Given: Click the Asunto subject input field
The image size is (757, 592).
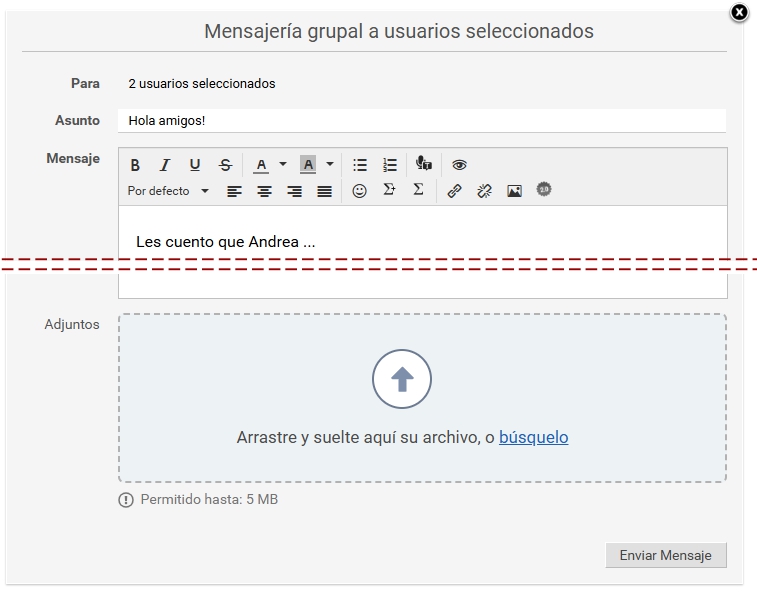Looking at the screenshot, I should click(x=421, y=120).
